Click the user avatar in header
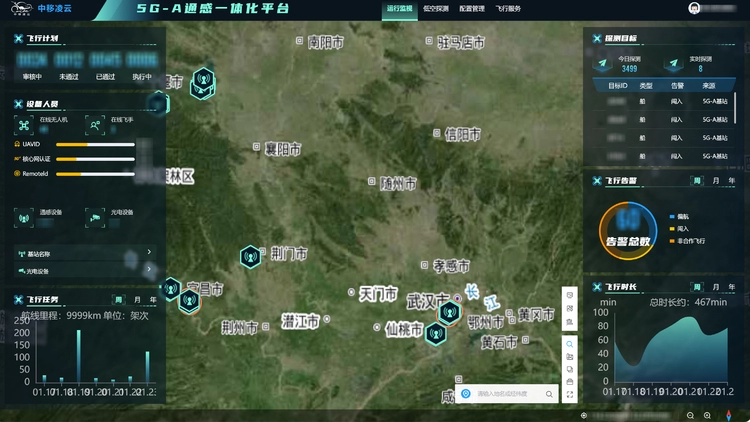This screenshot has width=750, height=422. click(x=695, y=8)
